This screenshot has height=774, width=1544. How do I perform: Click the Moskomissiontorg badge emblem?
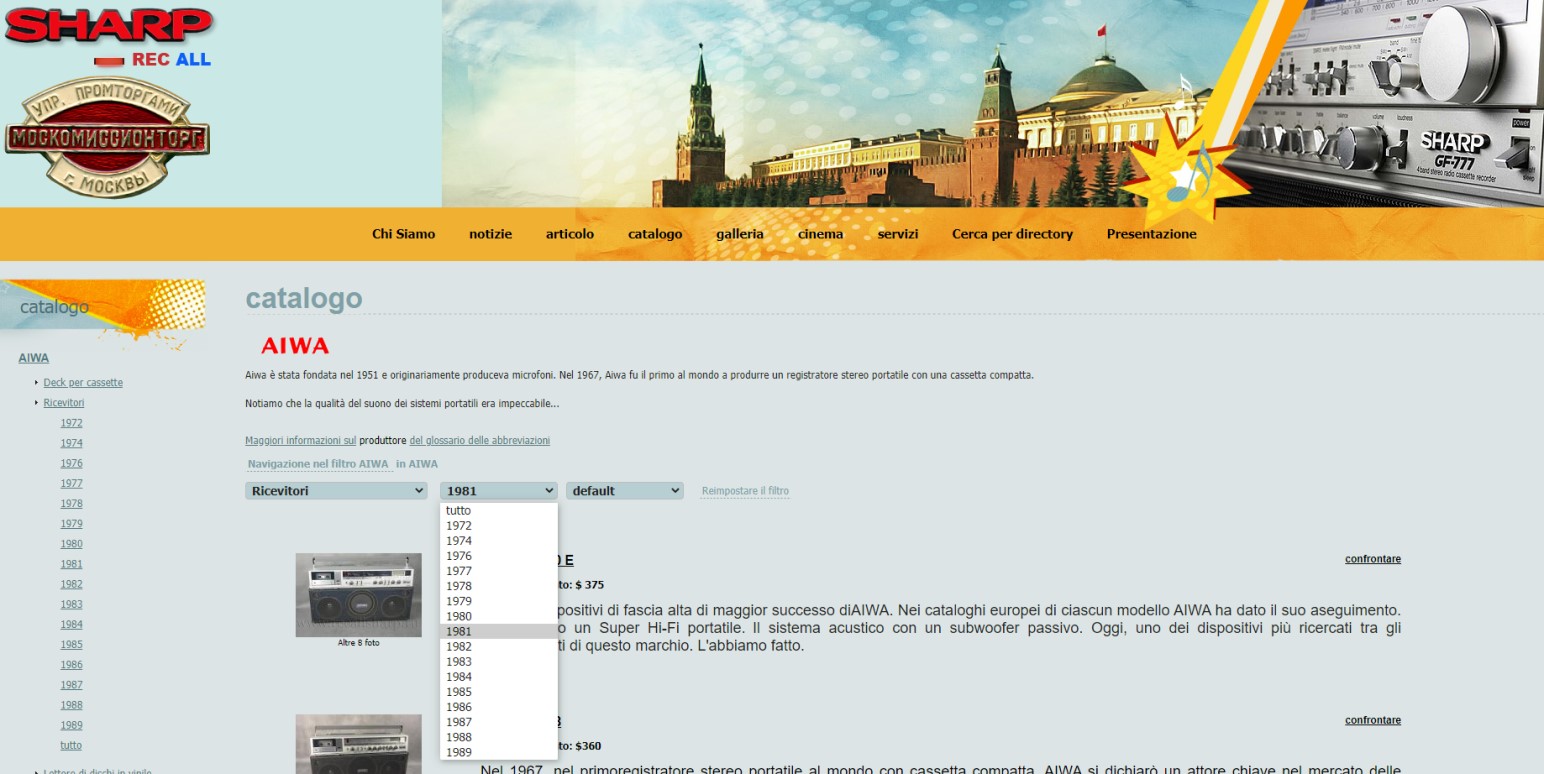click(107, 138)
